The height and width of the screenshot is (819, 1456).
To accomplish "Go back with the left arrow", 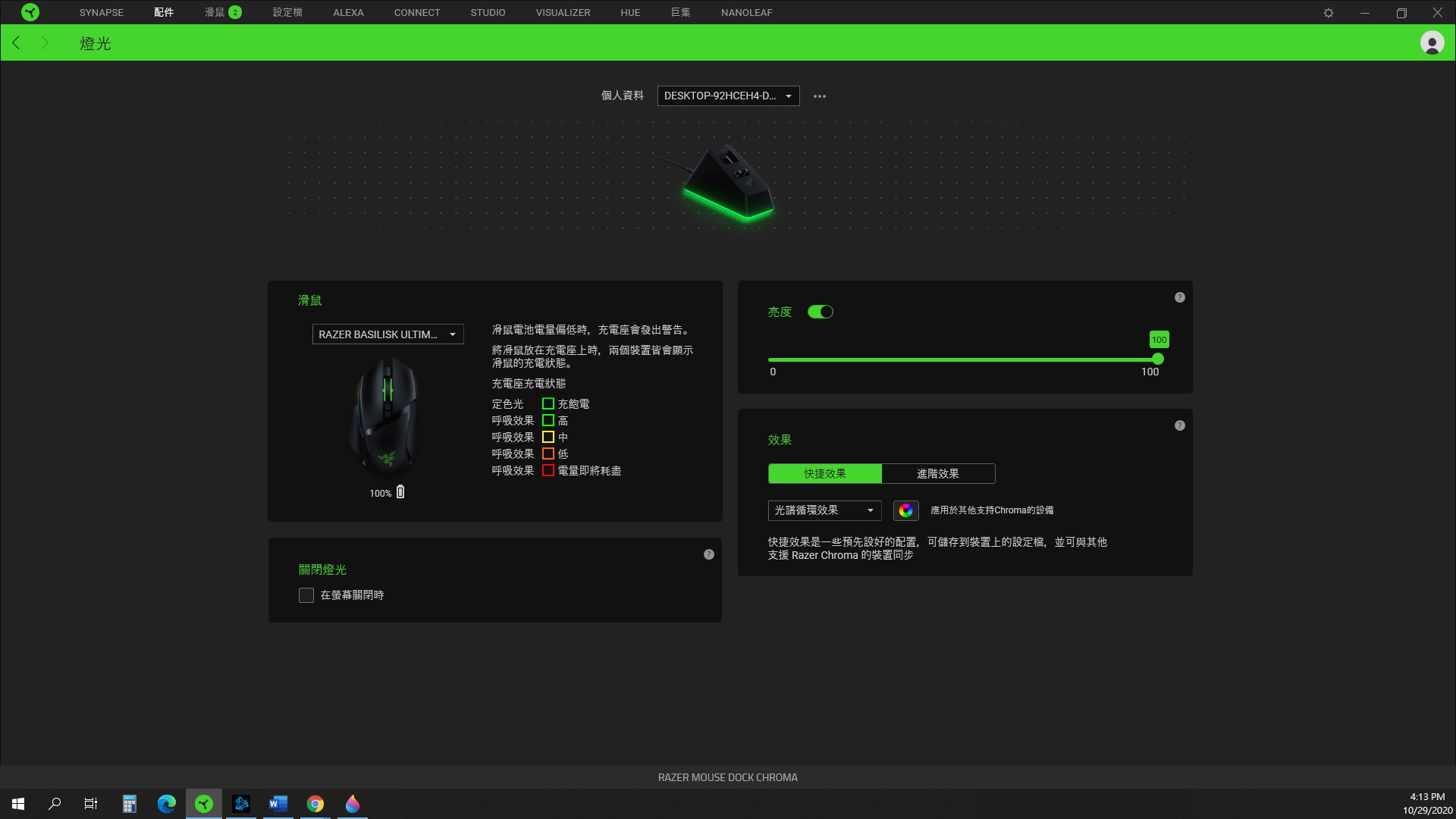I will (x=17, y=42).
